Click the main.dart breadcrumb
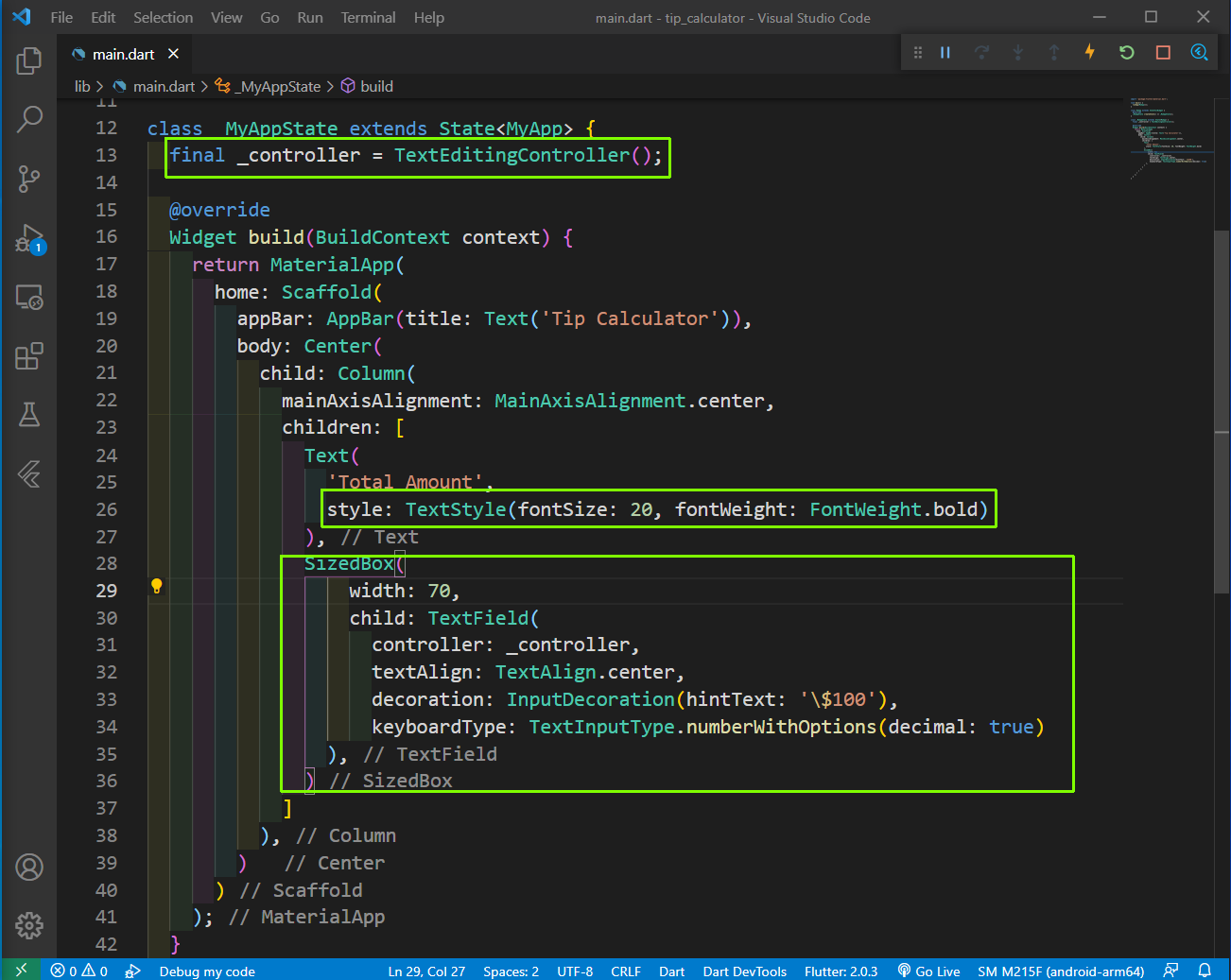This screenshot has height=980, width=1231. pyautogui.click(x=163, y=86)
